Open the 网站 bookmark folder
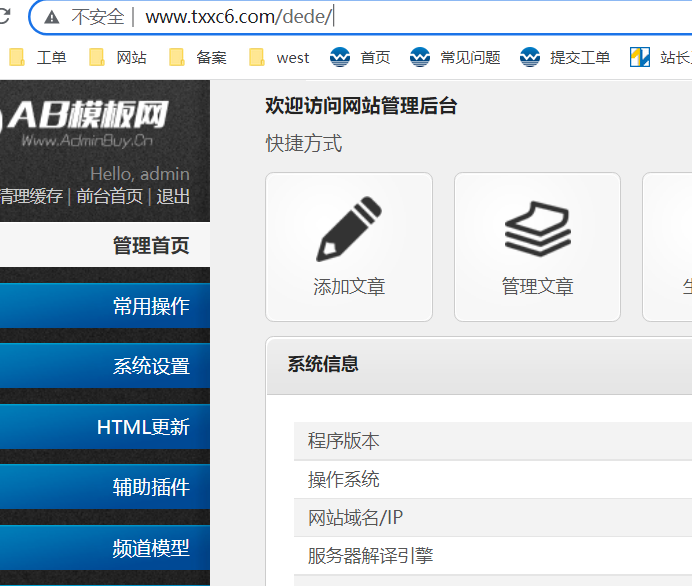 point(118,57)
